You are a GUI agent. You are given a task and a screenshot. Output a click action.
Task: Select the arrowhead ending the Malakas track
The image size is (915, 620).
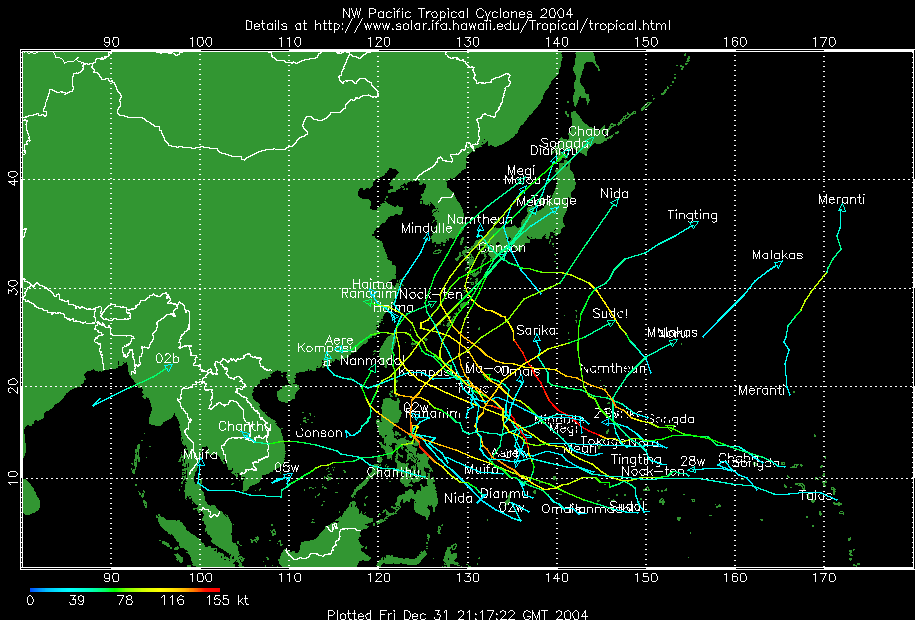click(777, 265)
